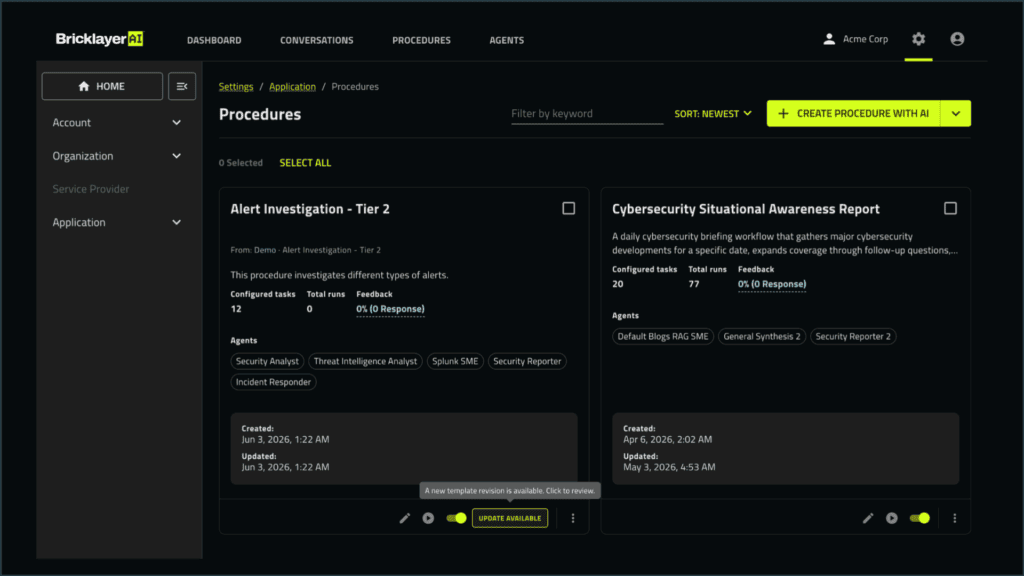The width and height of the screenshot is (1024, 576).
Task: Open settings via the gear icon
Action: click(918, 39)
